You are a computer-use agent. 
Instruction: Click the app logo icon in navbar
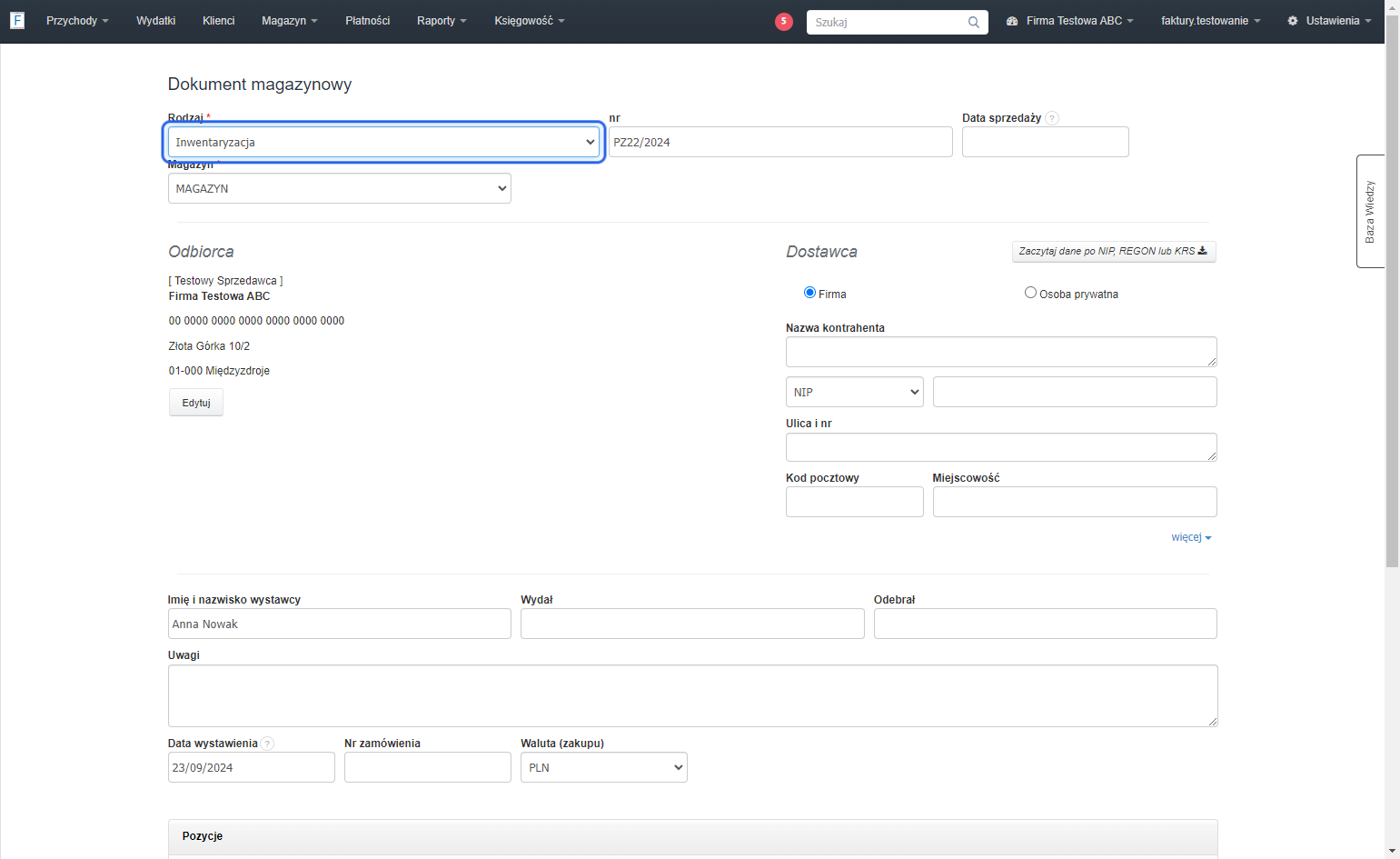(x=17, y=20)
